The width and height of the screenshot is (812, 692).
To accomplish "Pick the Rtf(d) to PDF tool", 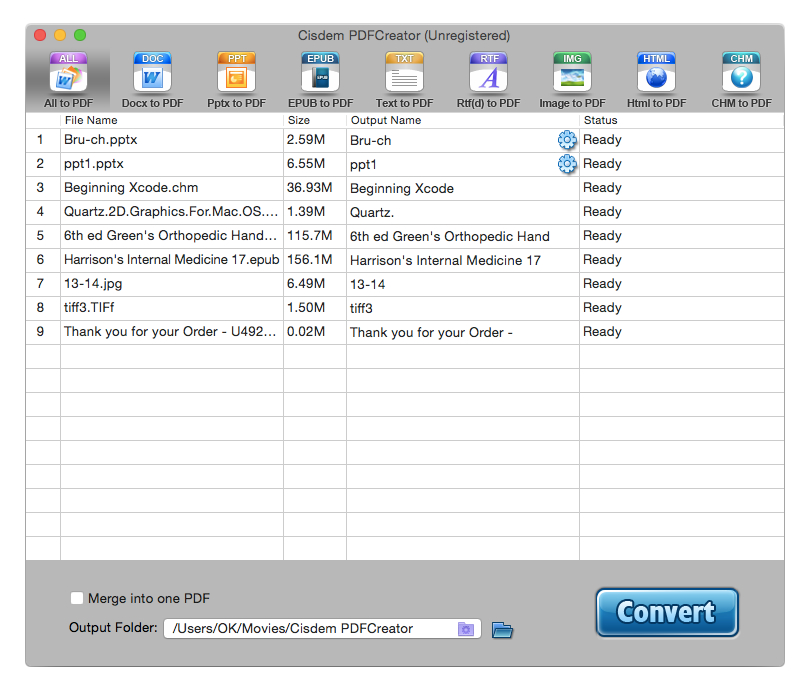I will (x=488, y=79).
